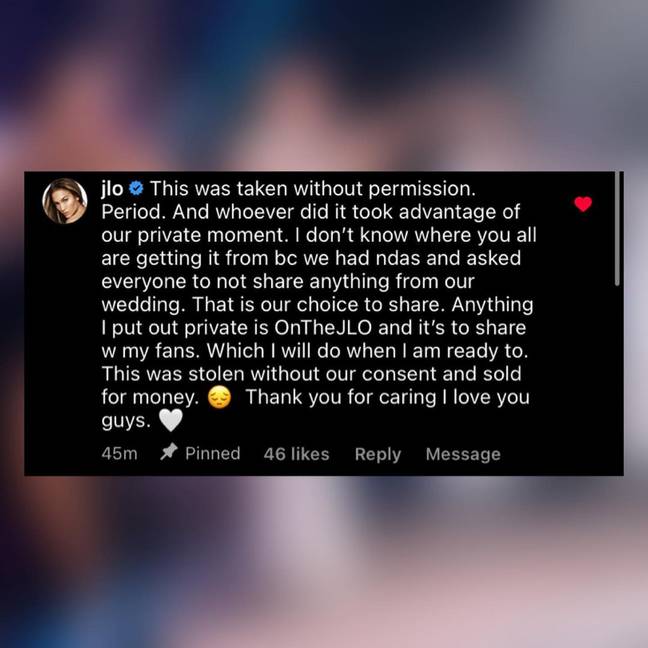
Task: Click the pushpin icon beside Pinned
Action: pyautogui.click(x=169, y=452)
